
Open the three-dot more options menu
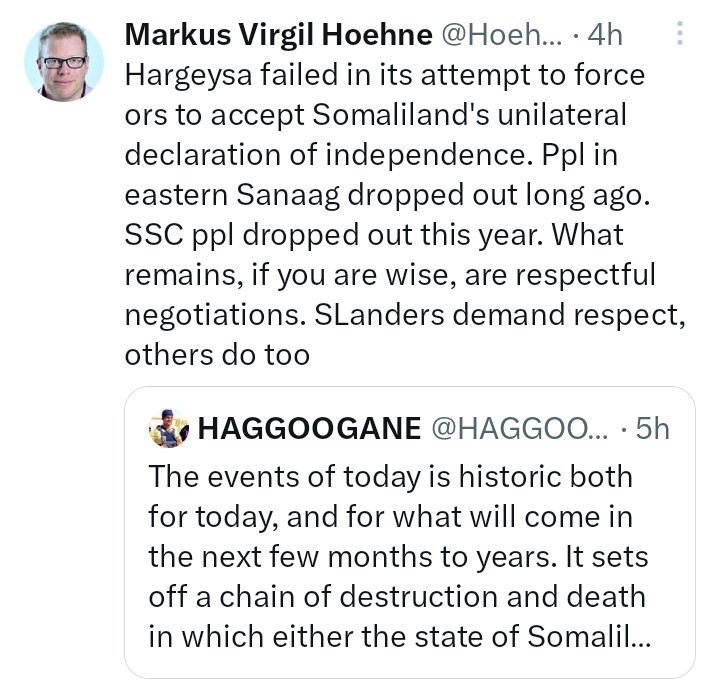pos(680,33)
